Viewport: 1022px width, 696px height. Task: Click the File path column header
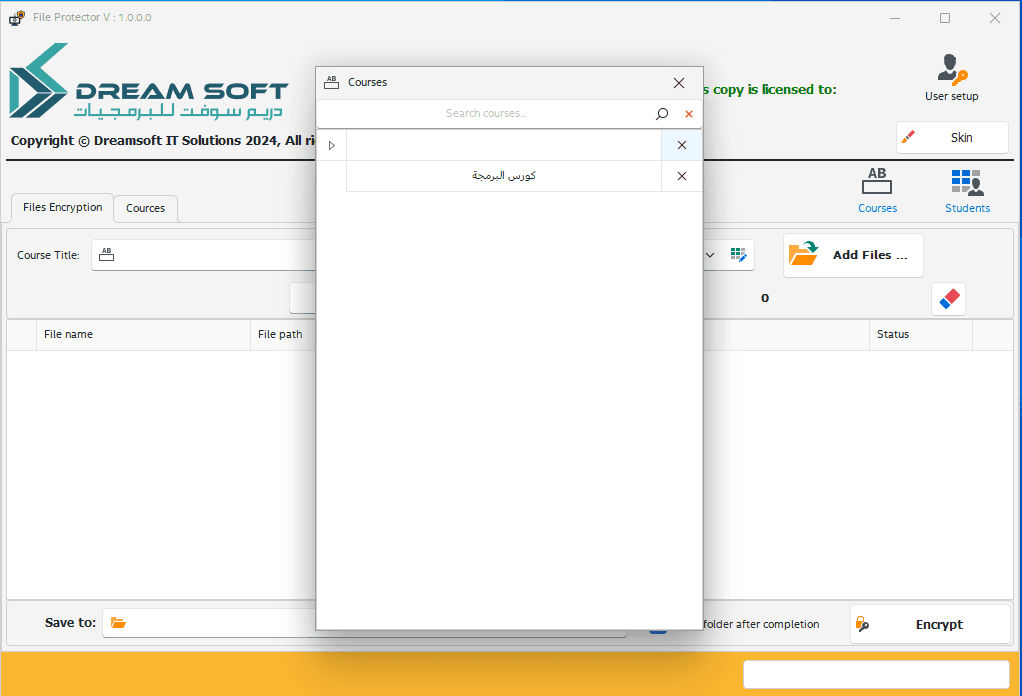(x=283, y=334)
